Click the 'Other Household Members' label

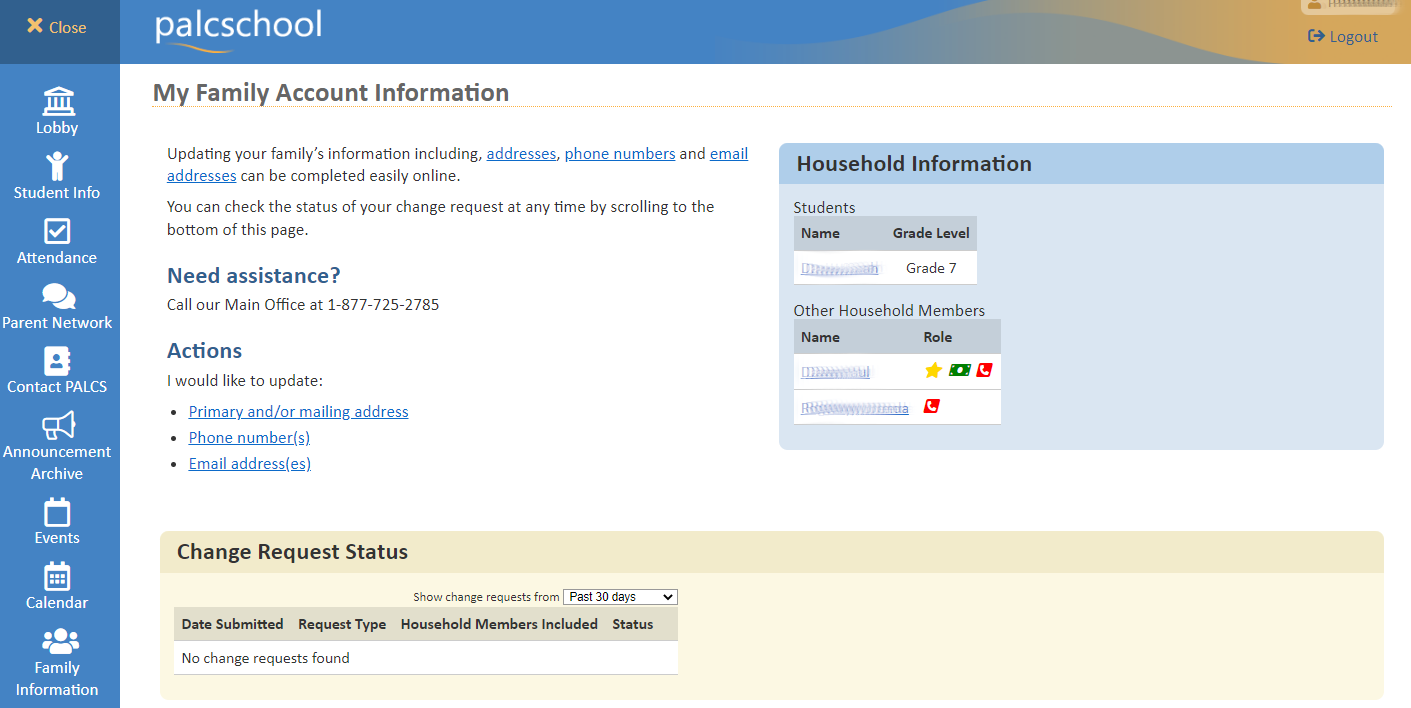point(889,311)
